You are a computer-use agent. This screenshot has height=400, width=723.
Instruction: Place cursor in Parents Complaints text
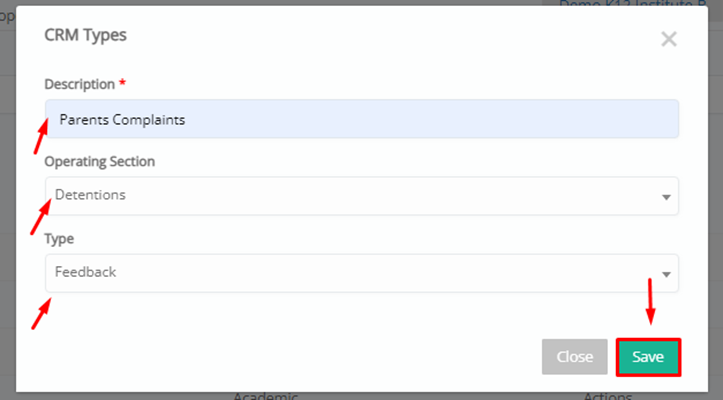coord(122,120)
